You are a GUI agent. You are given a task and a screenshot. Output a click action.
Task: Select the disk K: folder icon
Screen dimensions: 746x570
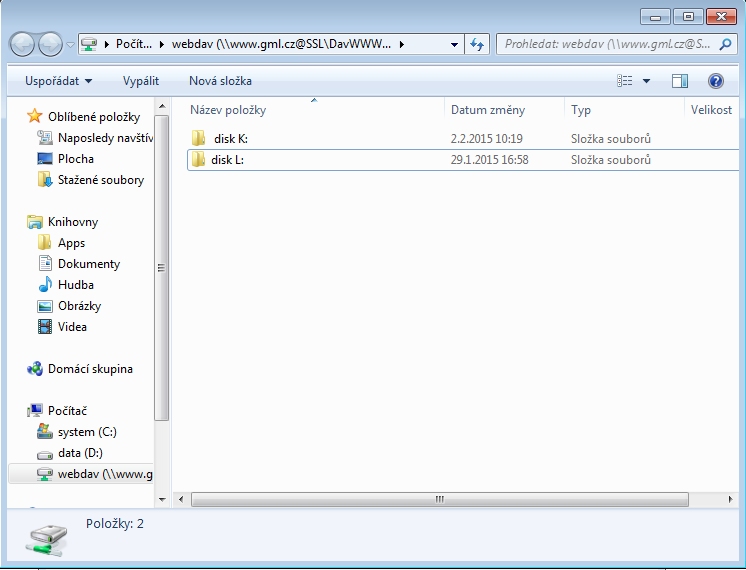point(198,139)
